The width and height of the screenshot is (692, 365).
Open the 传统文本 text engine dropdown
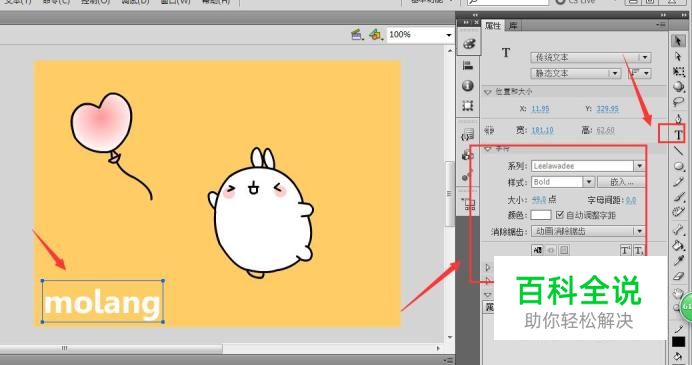pos(590,57)
